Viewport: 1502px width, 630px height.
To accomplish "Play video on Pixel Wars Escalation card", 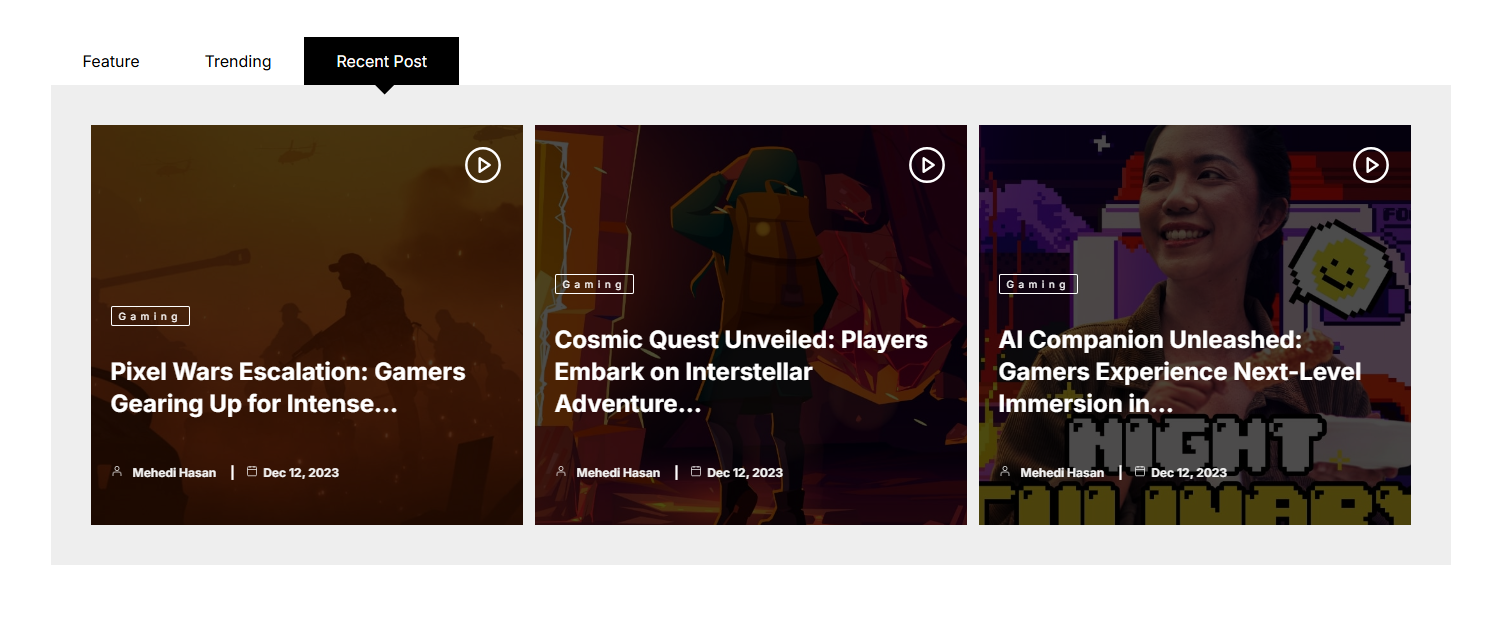I will coord(483,165).
